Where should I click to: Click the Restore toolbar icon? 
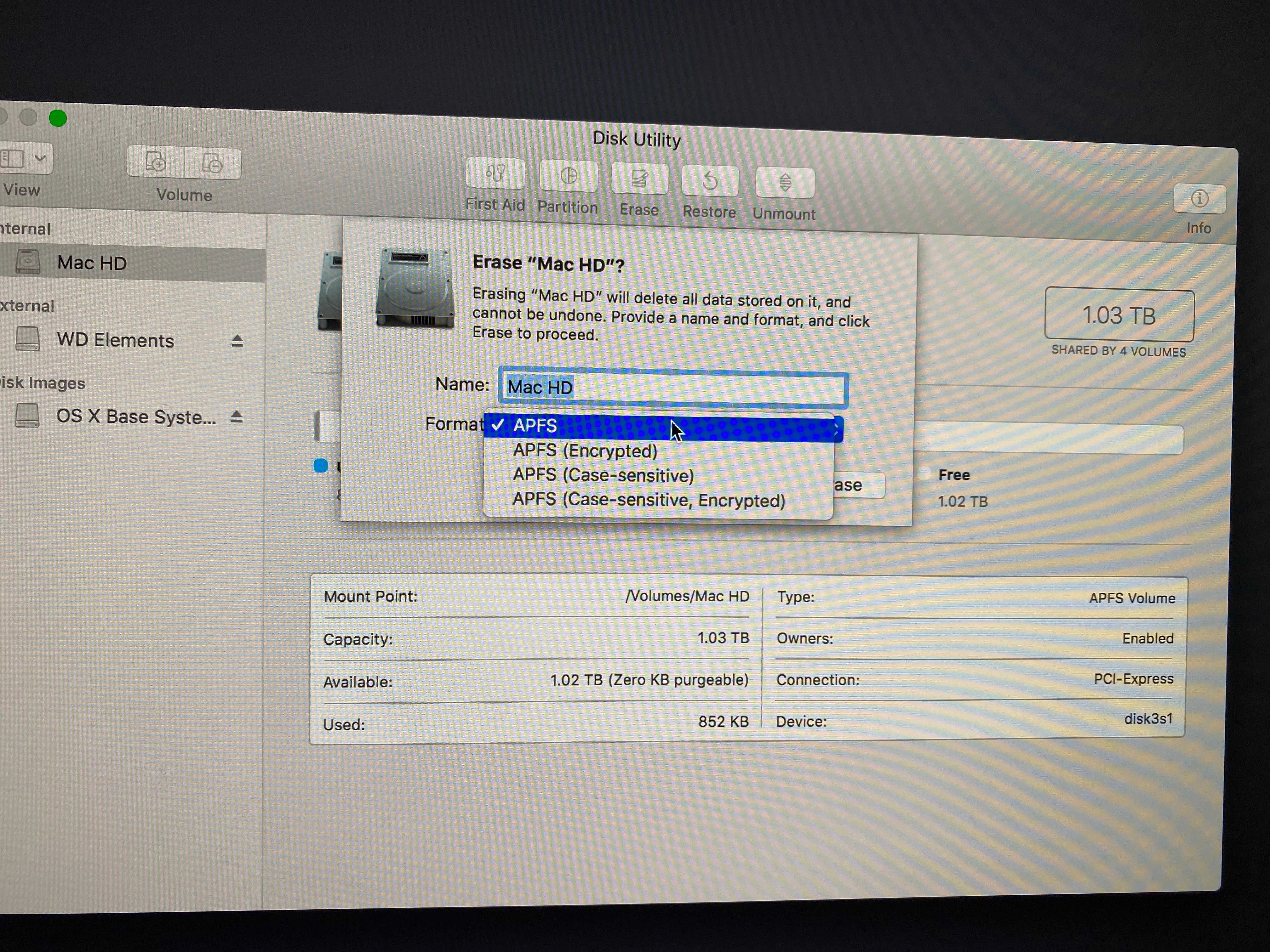tap(710, 181)
